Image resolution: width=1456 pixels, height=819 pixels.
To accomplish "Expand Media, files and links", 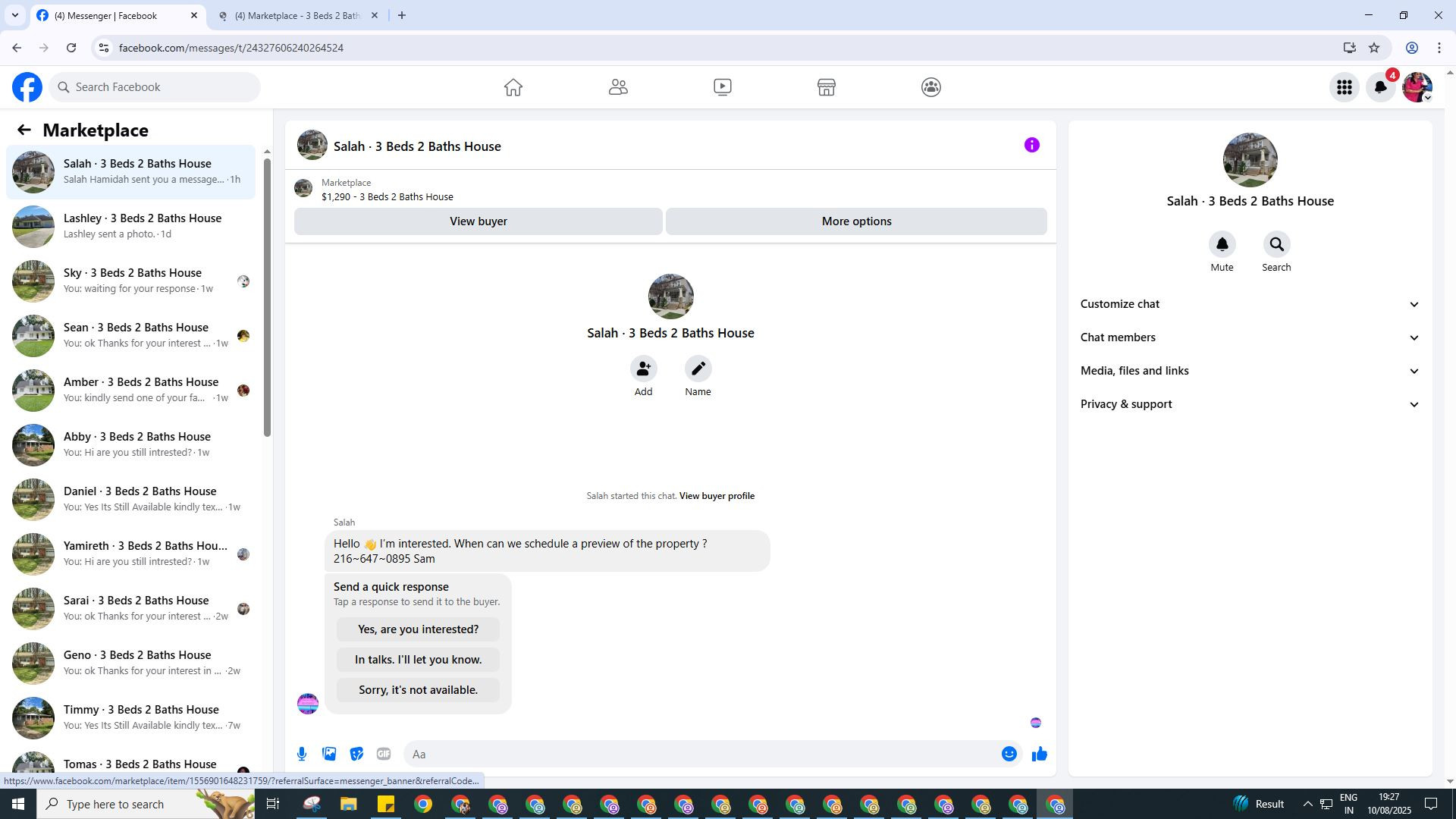I will (1250, 371).
